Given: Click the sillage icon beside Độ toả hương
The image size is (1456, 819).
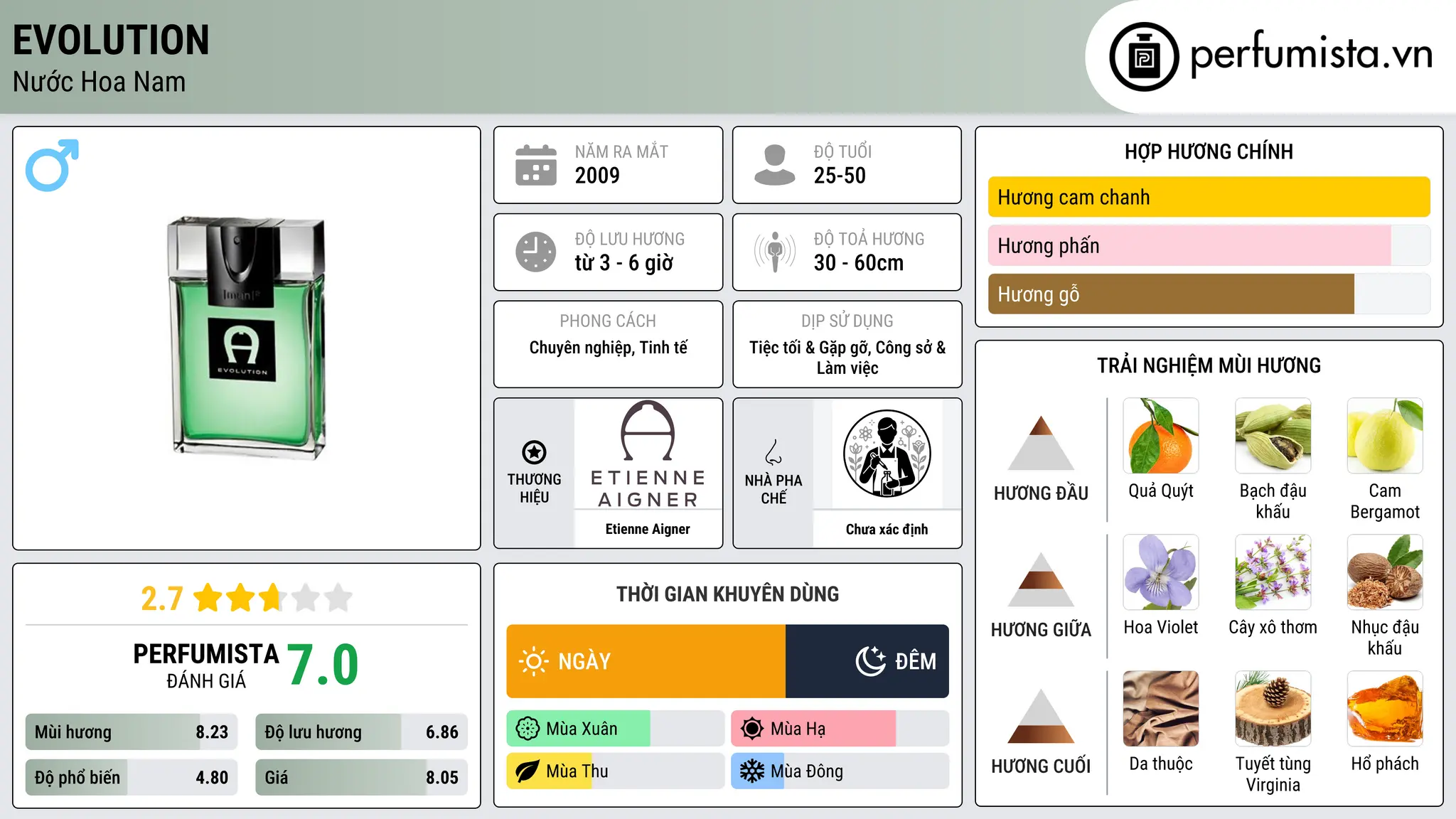Looking at the screenshot, I should tap(775, 252).
